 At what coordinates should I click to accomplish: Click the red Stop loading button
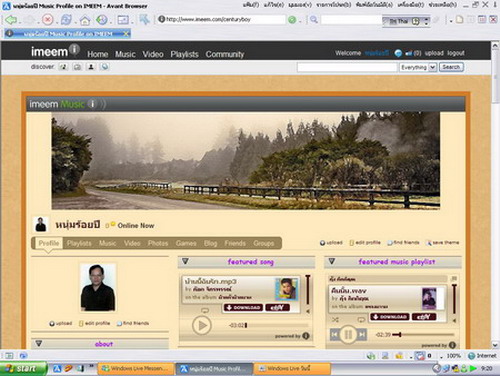(x=48, y=20)
